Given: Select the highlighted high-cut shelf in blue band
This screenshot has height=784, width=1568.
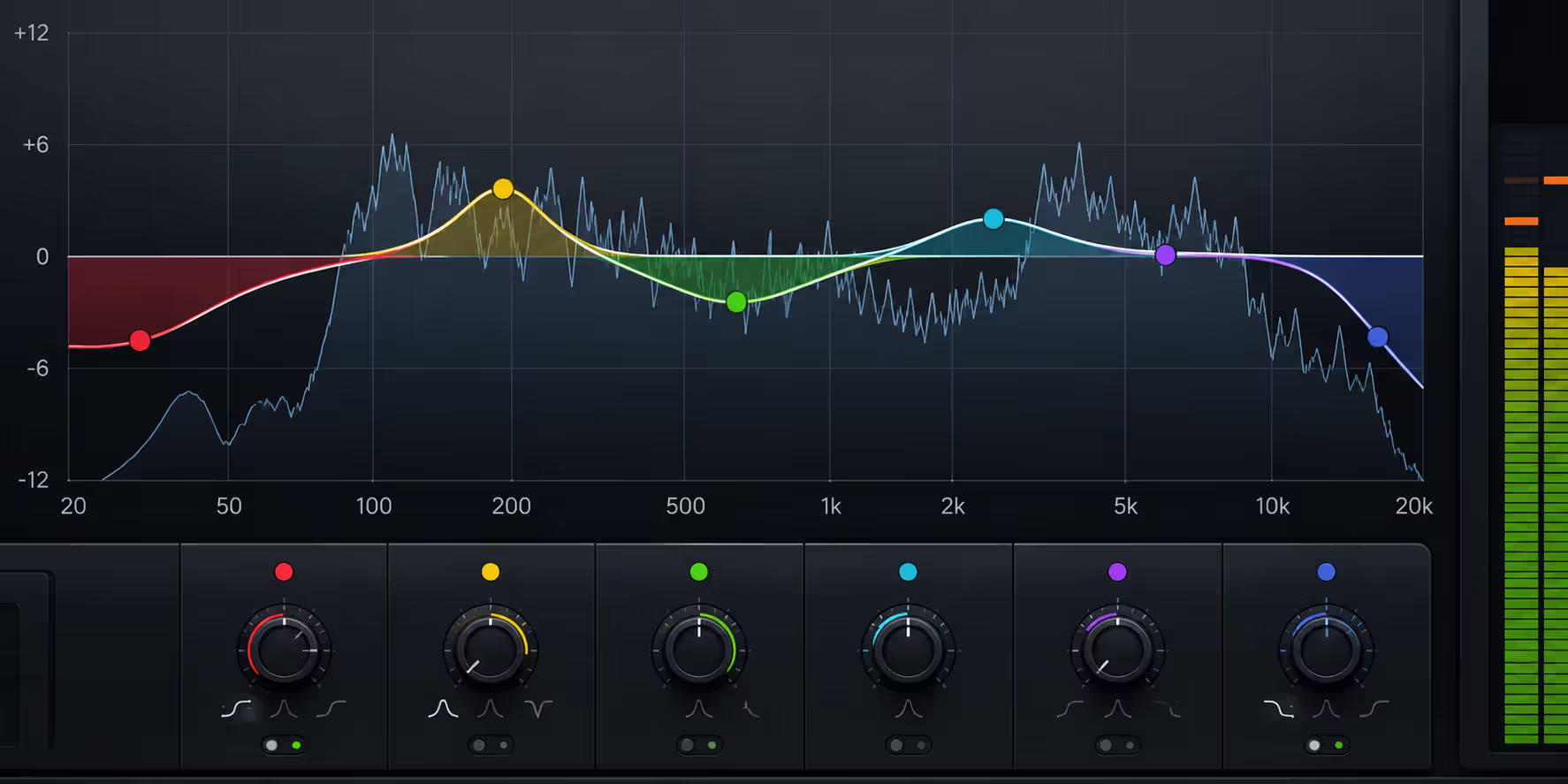Looking at the screenshot, I should point(1278,708).
